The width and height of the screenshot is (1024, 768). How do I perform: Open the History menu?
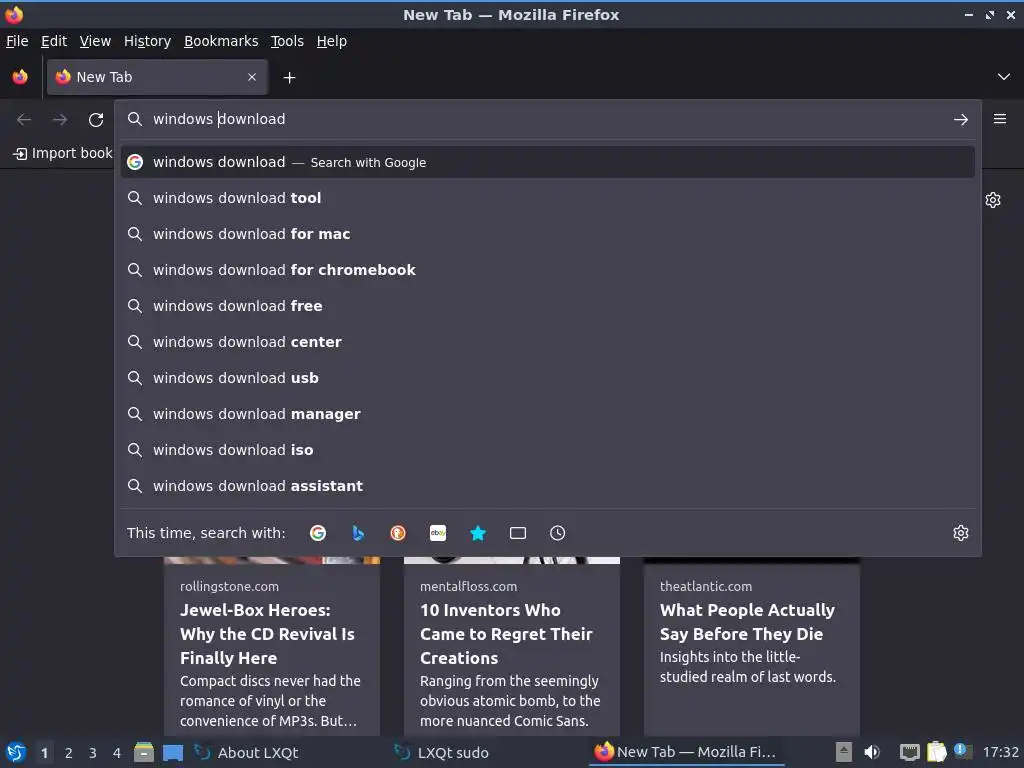click(x=148, y=41)
